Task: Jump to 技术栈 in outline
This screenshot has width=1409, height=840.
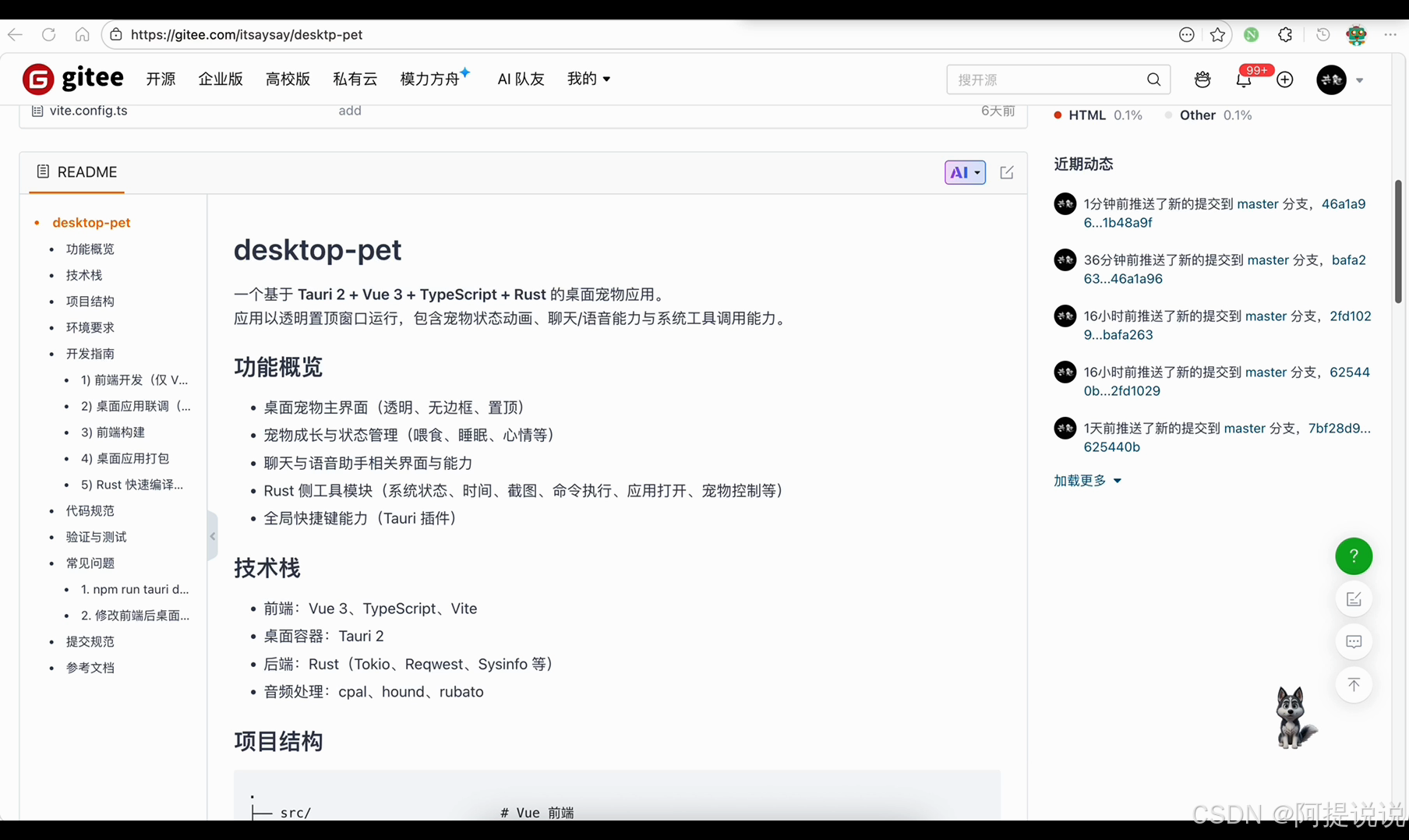Action: point(83,275)
